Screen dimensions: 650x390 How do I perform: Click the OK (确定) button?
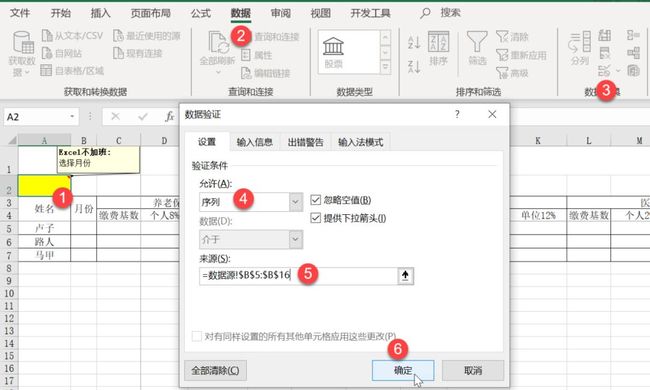[x=403, y=370]
